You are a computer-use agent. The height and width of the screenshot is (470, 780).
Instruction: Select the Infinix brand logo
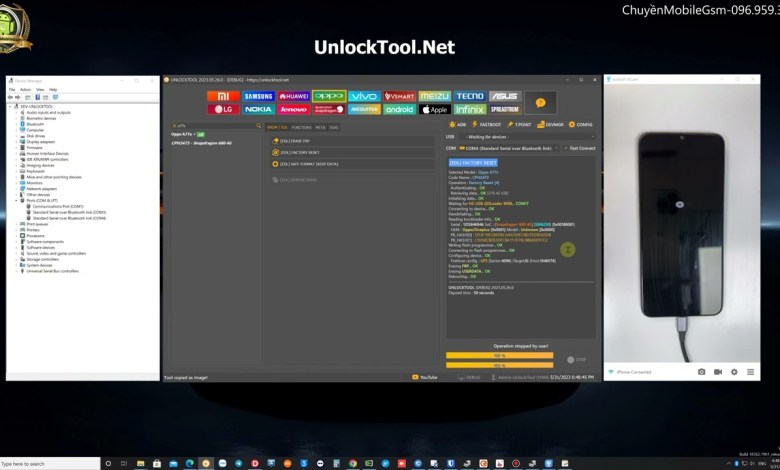(470, 109)
